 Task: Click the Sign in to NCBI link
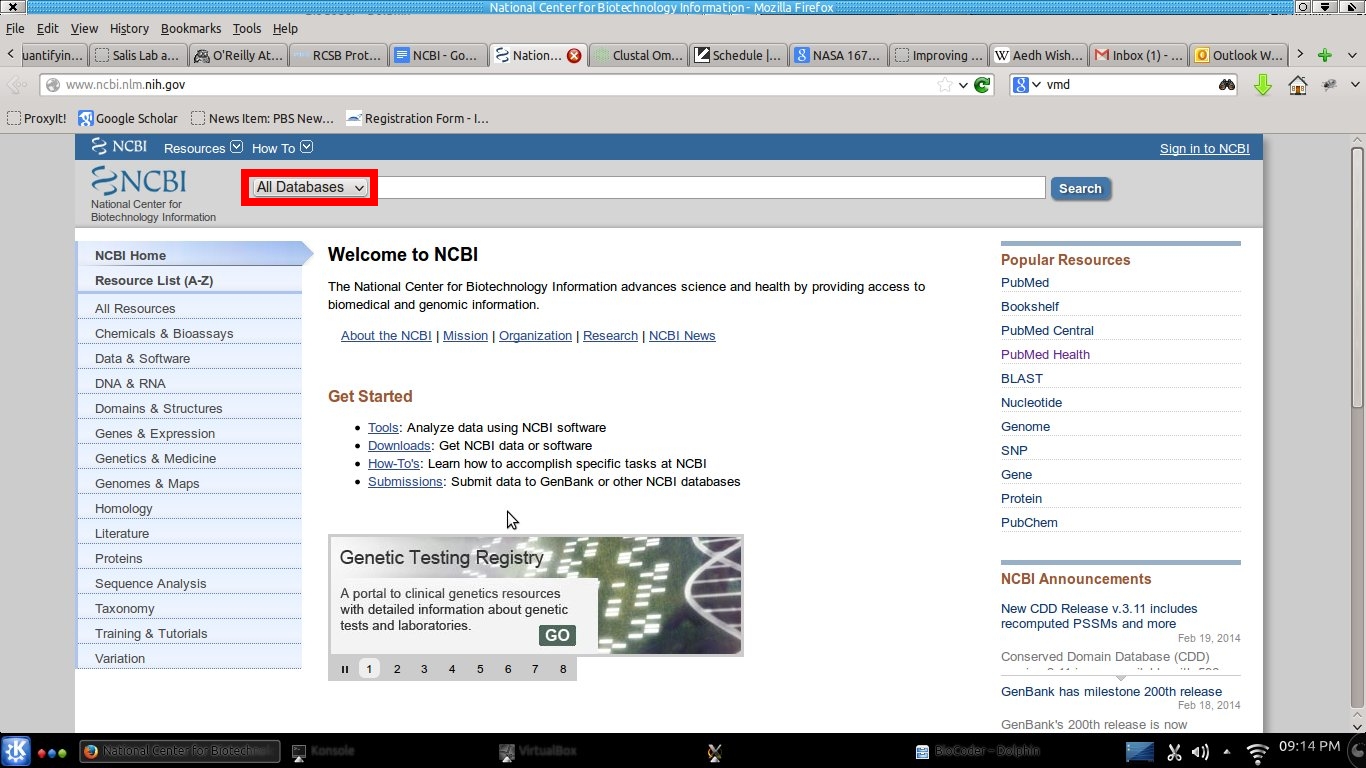(x=1204, y=148)
